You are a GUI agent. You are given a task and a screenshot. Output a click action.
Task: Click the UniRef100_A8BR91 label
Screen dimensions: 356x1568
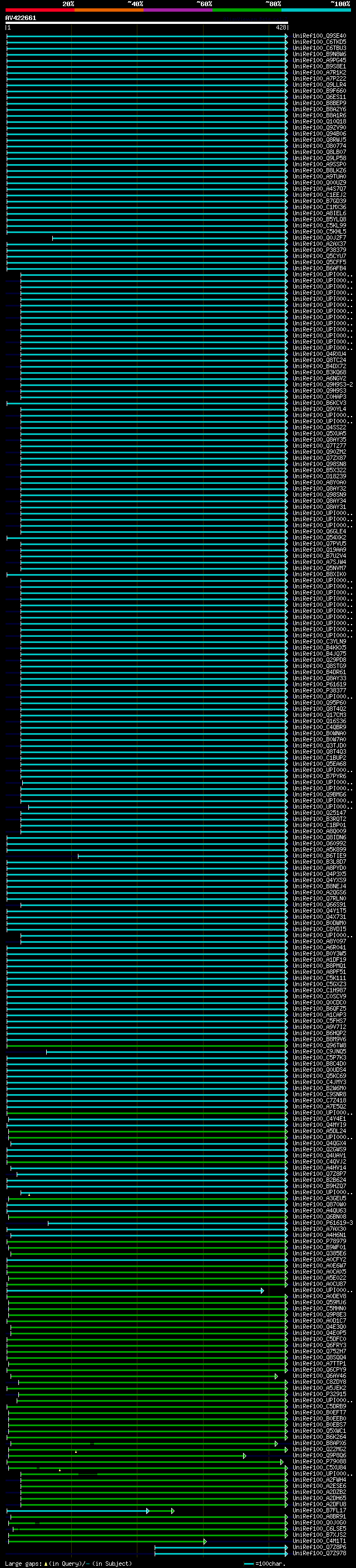(x=319, y=1517)
